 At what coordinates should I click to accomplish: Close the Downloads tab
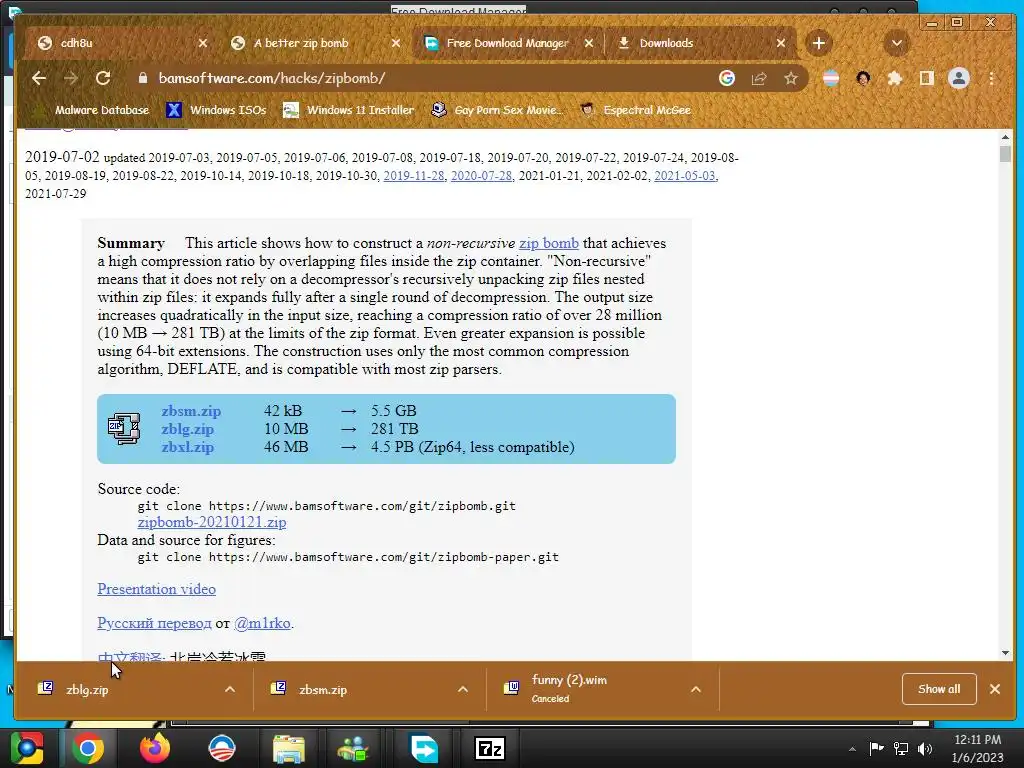click(x=780, y=43)
